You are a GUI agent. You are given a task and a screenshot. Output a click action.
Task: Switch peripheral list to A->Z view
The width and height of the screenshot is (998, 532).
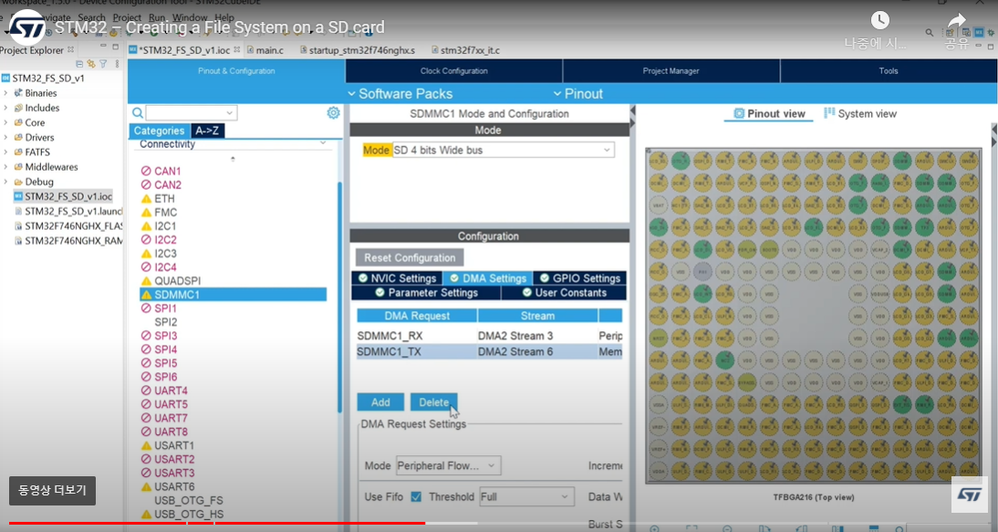coord(207,130)
